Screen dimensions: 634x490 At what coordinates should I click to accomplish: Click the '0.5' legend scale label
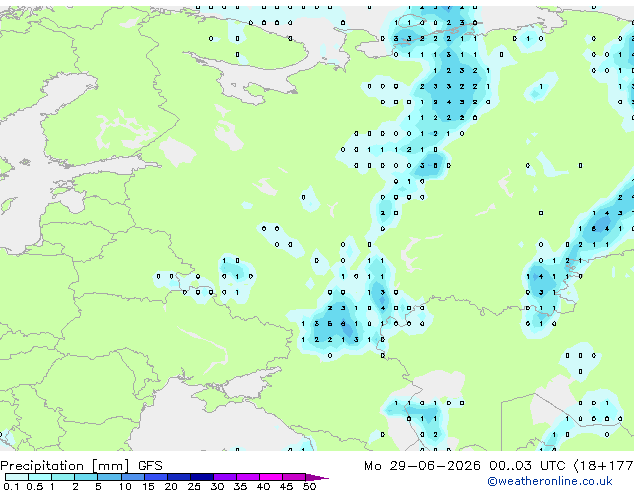click(35, 486)
